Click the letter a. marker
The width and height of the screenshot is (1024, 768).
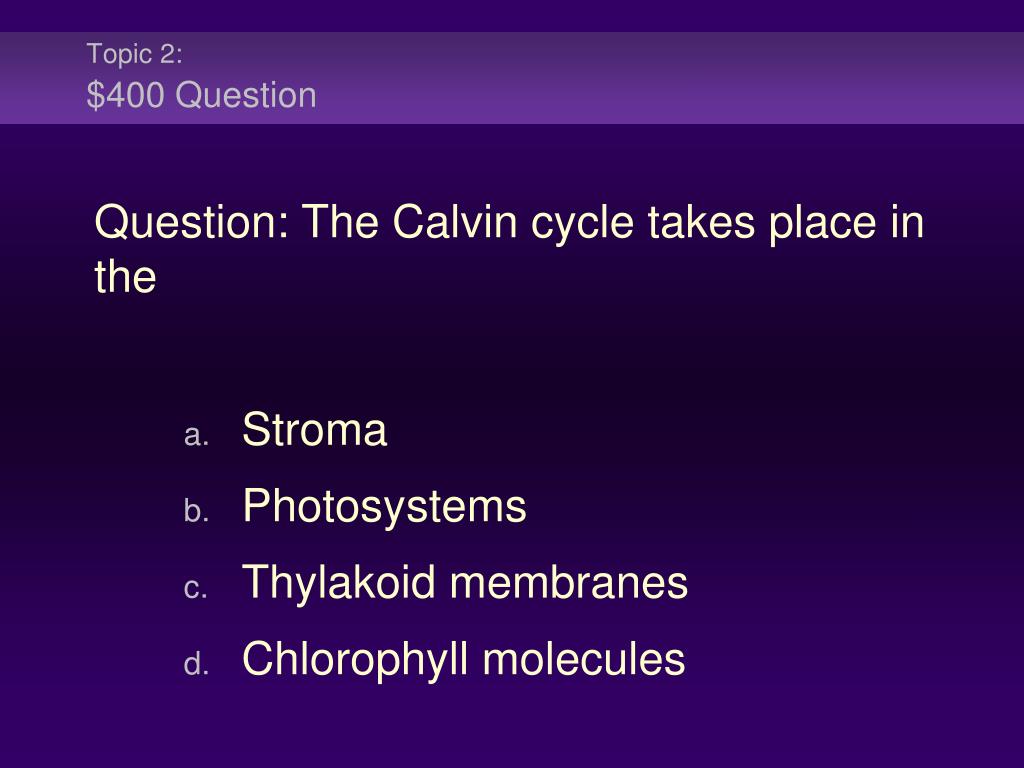click(197, 435)
